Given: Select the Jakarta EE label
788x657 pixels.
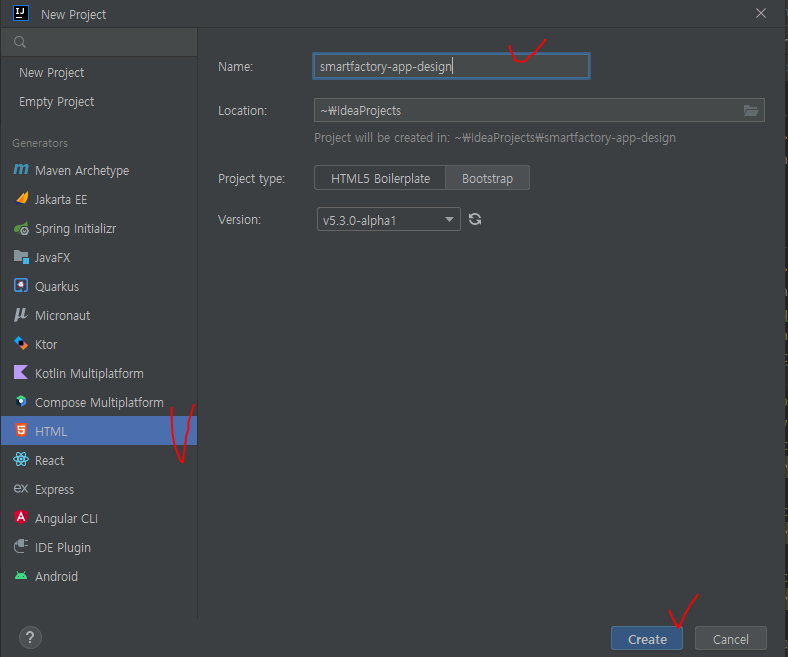Looking at the screenshot, I should tap(61, 200).
